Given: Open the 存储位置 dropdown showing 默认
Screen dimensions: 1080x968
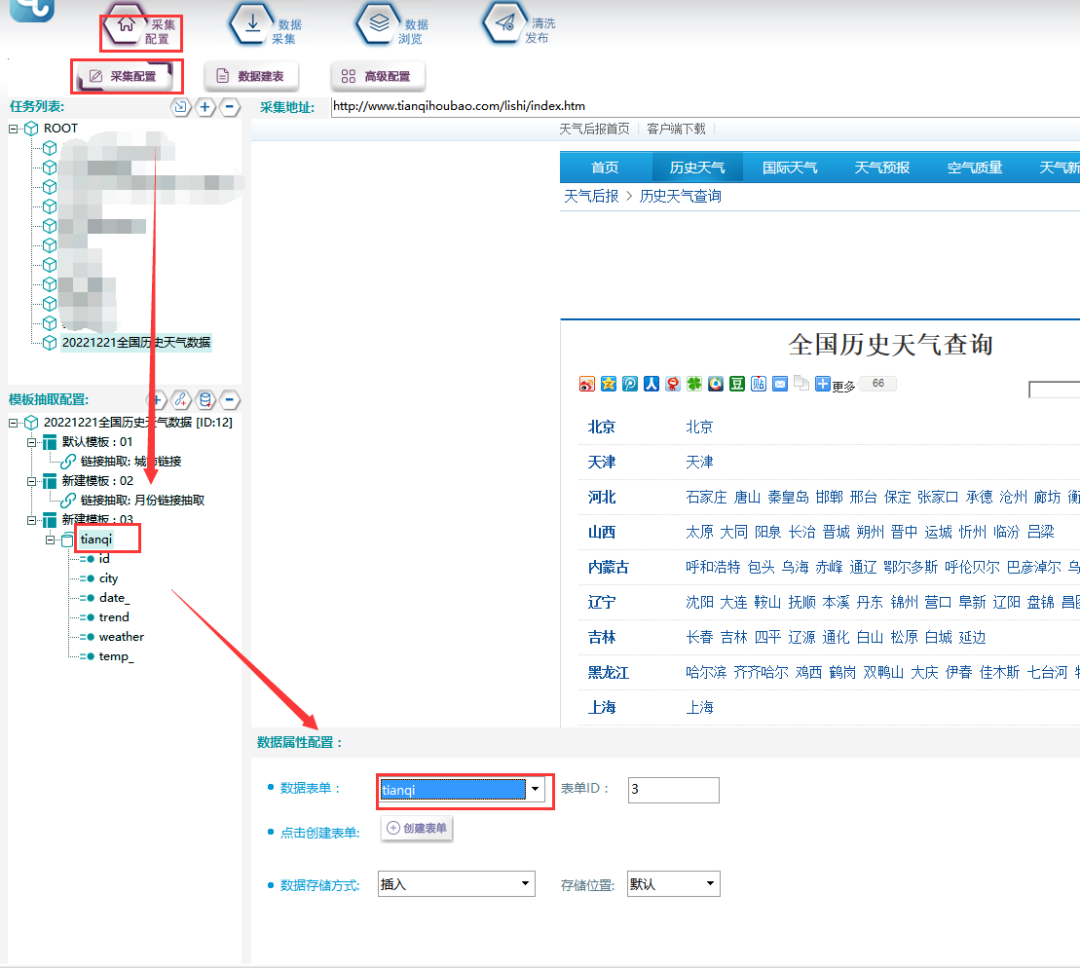Looking at the screenshot, I should (710, 884).
